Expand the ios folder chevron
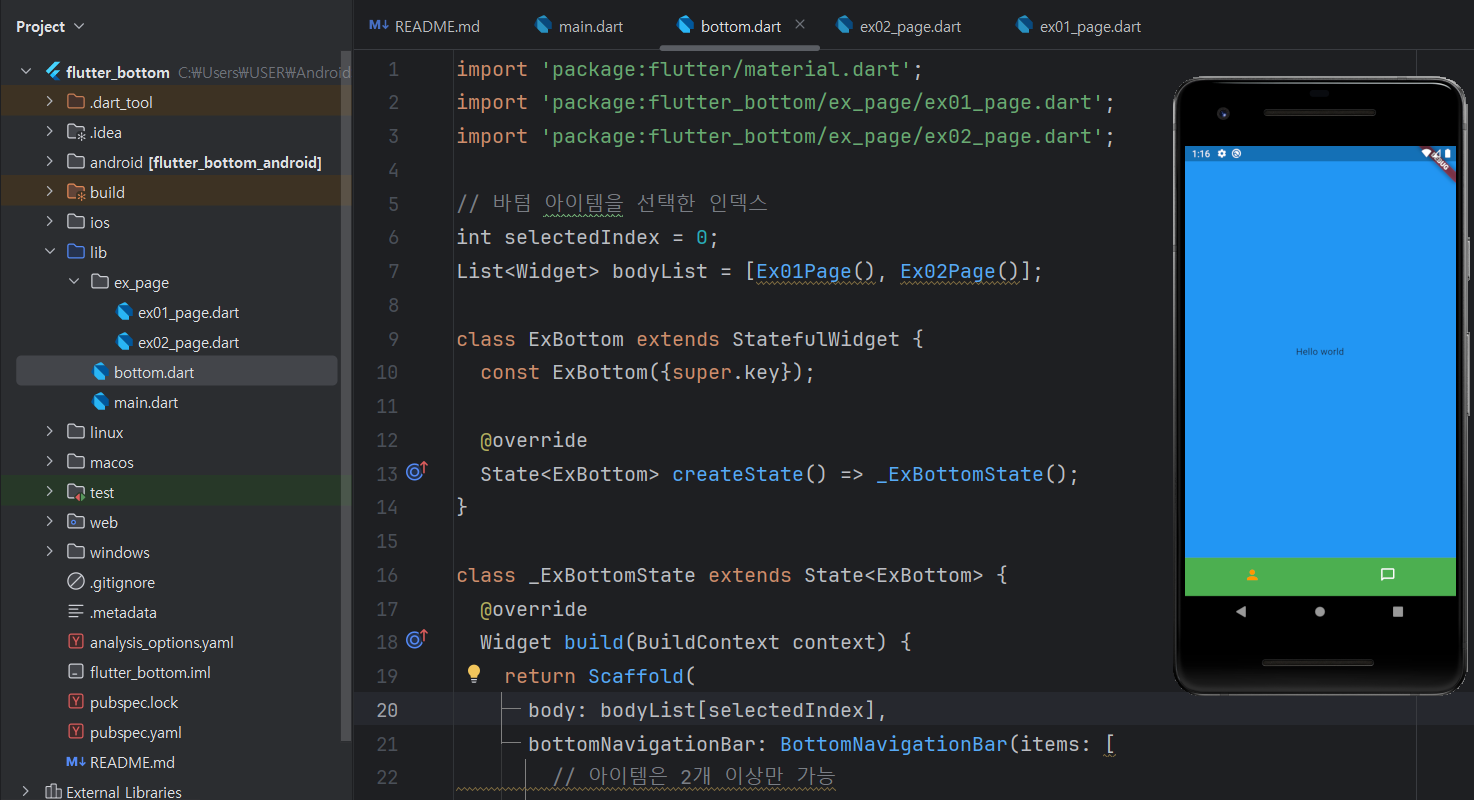Image resolution: width=1474 pixels, height=800 pixels. point(50,222)
